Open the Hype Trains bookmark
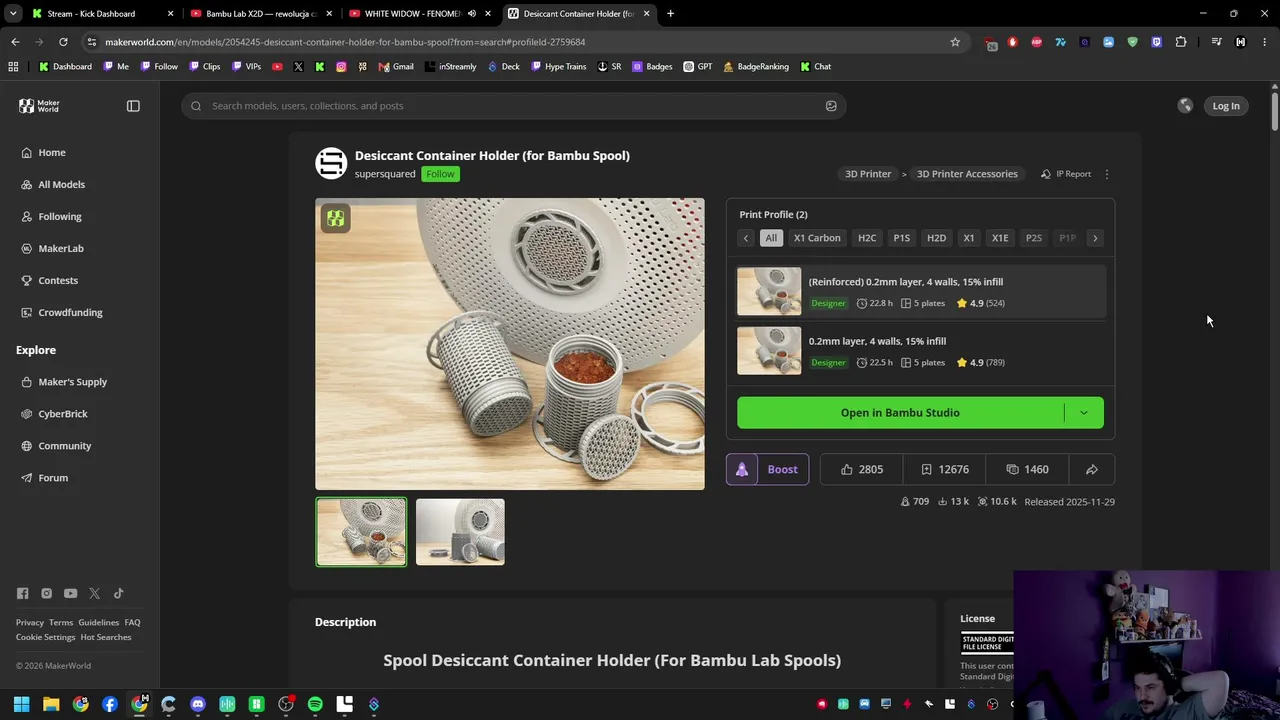This screenshot has height=720, width=1280. coord(558,67)
